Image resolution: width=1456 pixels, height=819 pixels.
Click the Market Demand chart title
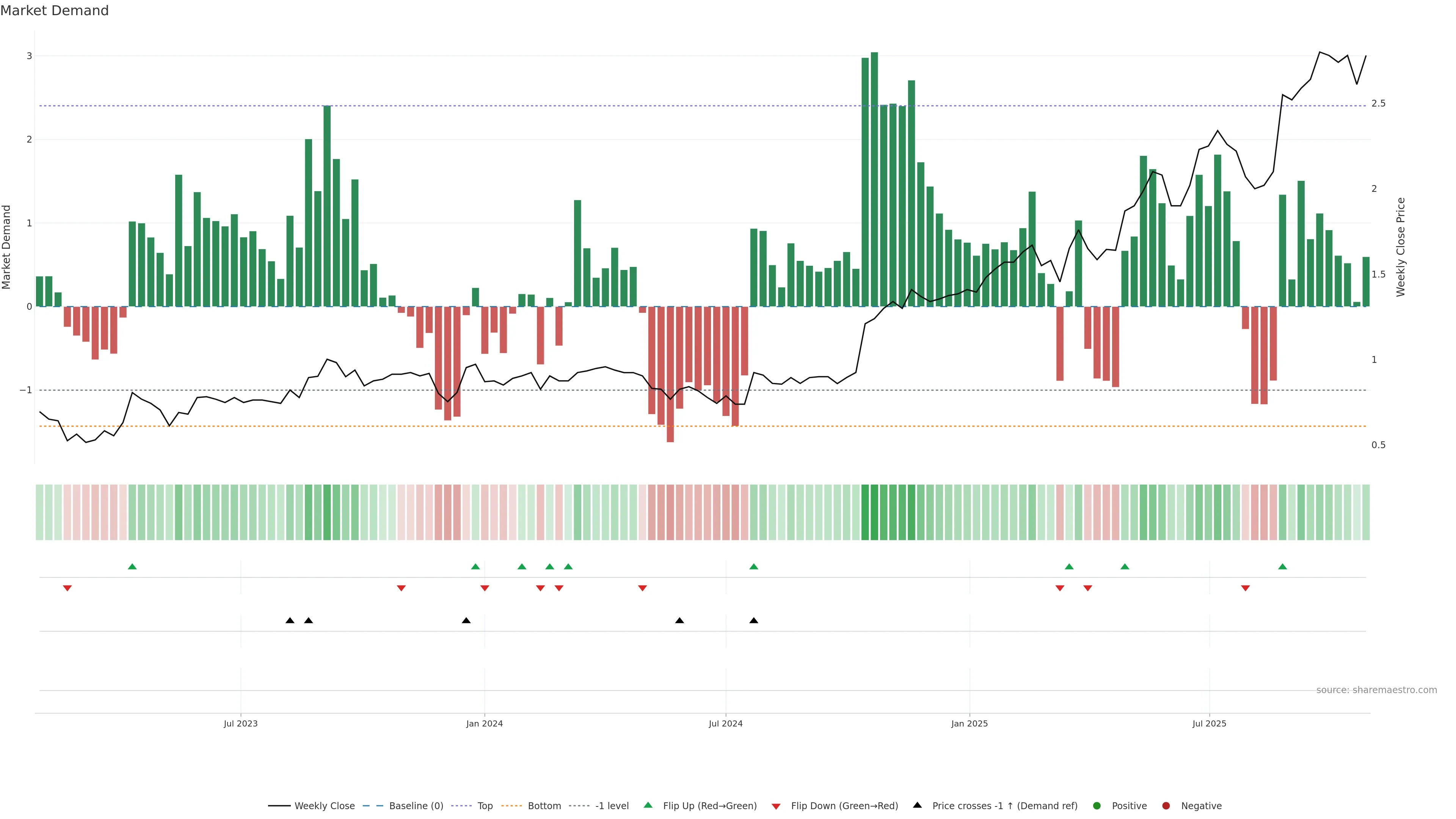pyautogui.click(x=55, y=11)
